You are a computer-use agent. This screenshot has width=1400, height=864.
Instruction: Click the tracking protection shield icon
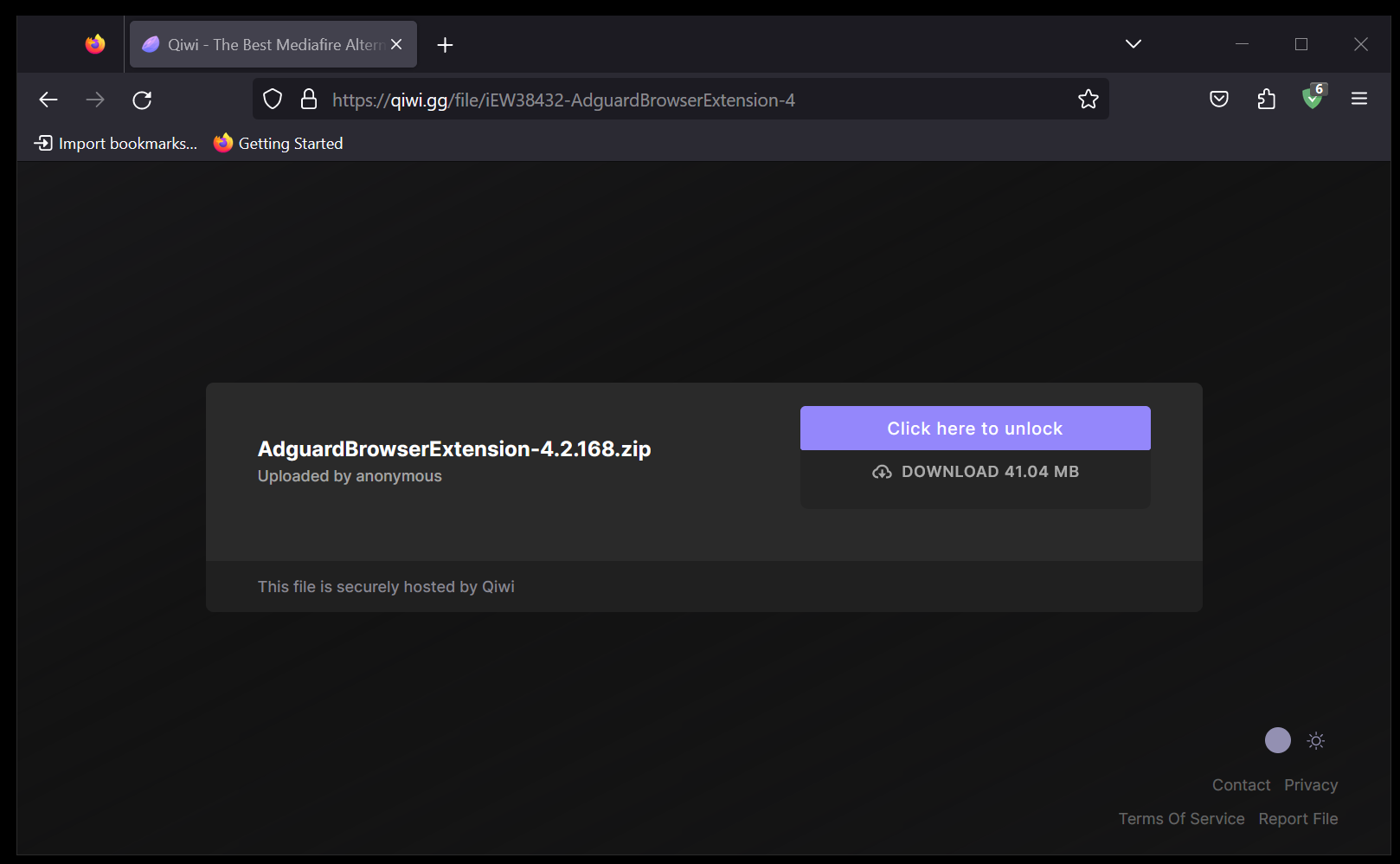272,99
